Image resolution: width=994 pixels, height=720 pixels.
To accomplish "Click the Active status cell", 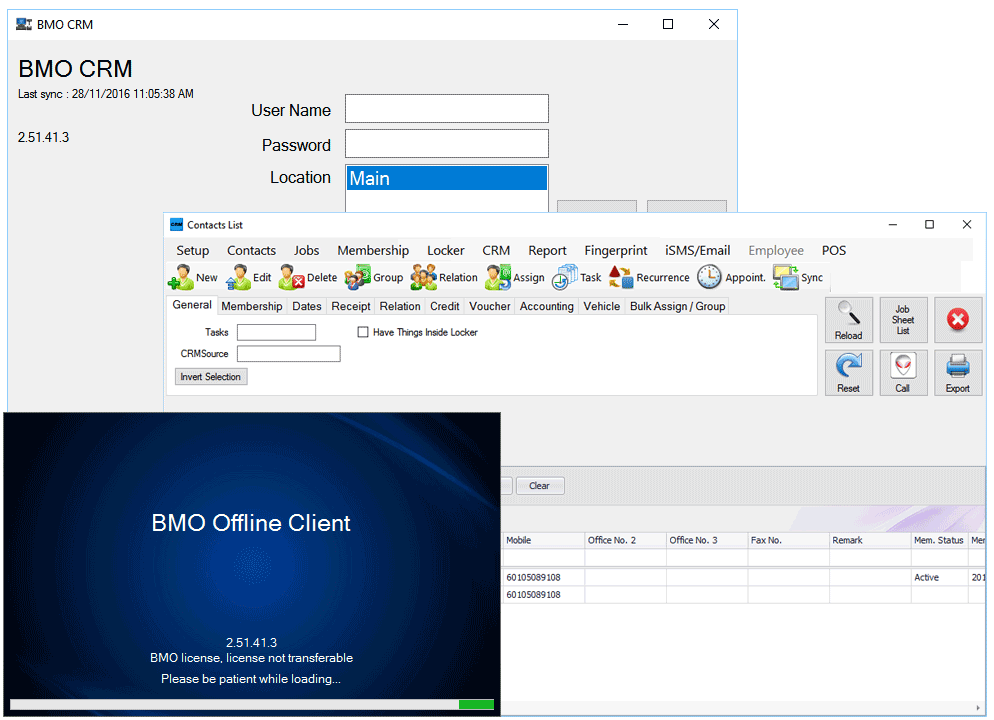I will tap(939, 577).
